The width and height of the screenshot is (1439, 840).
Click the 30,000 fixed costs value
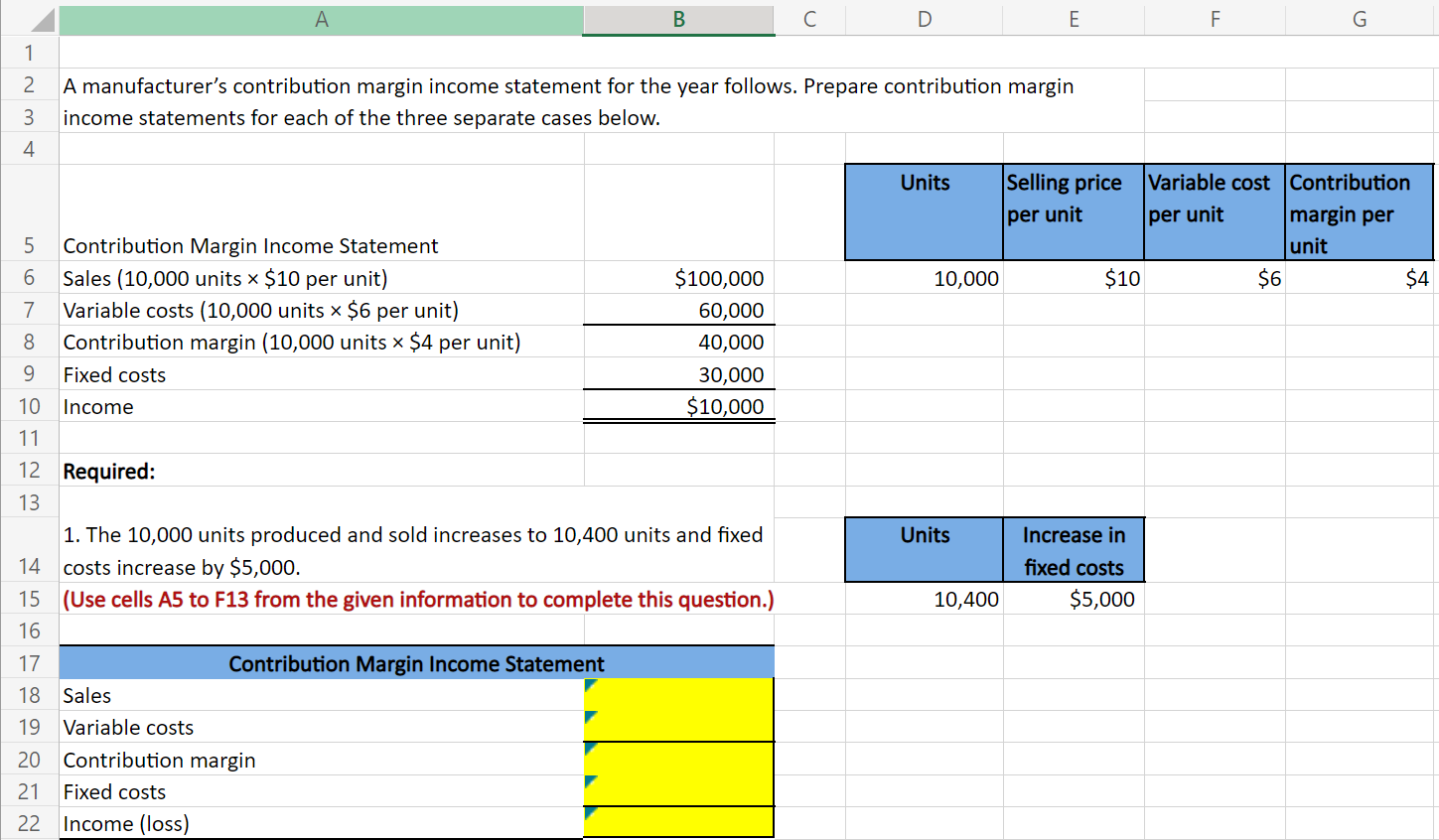coord(679,374)
